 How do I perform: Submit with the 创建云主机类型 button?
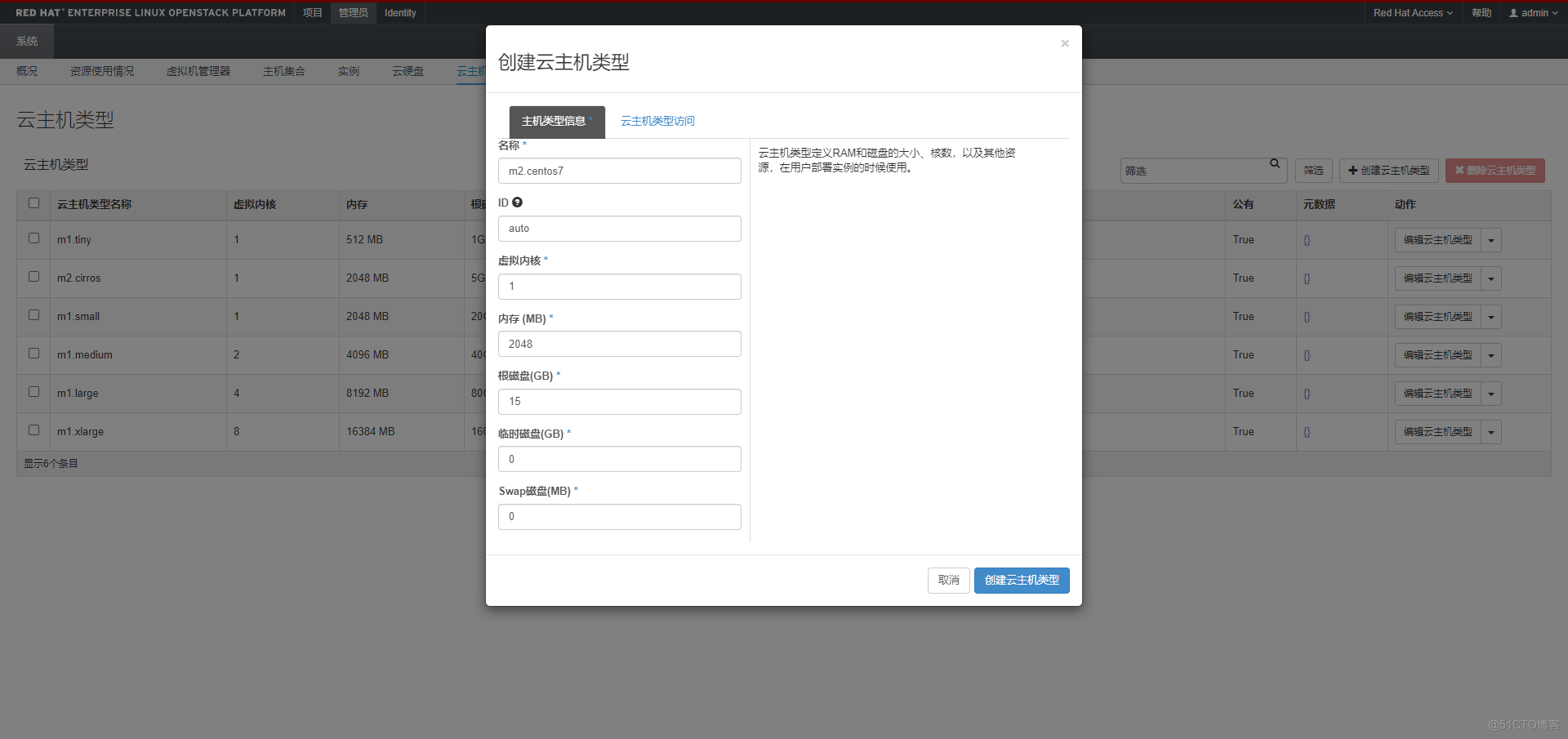click(1021, 580)
